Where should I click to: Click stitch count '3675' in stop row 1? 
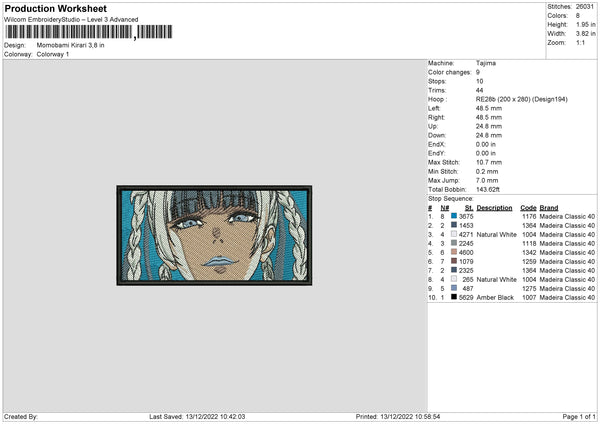pos(466,217)
